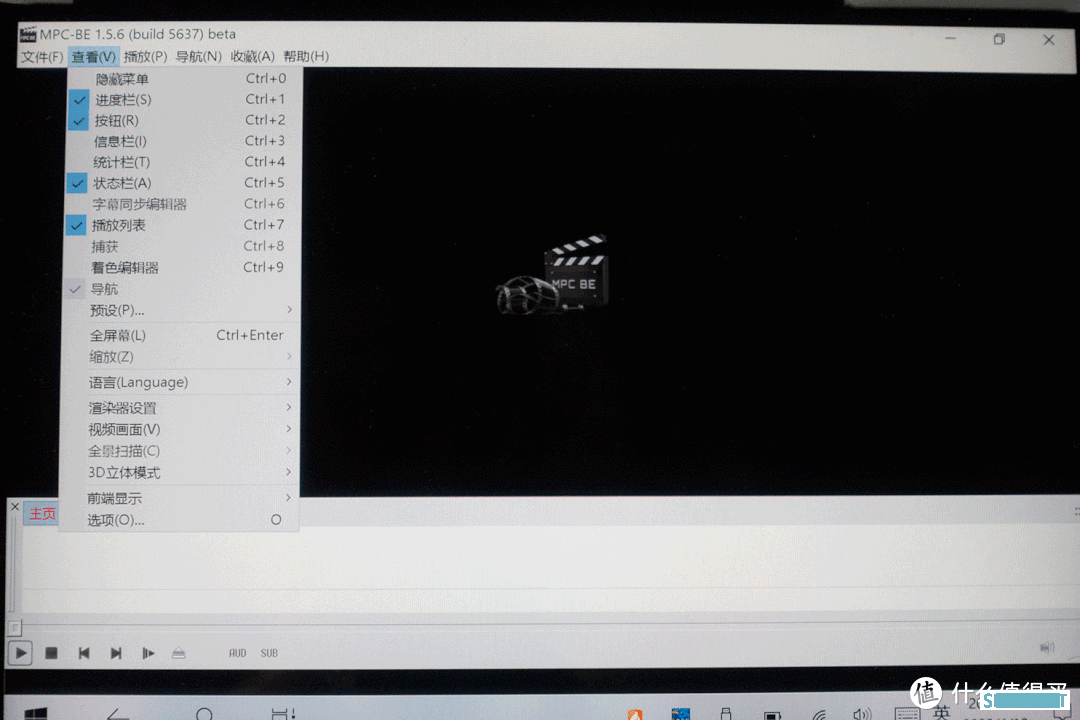Screen dimensions: 1080x720
Task: Enable 信息栏(I) option
Action: [184, 141]
